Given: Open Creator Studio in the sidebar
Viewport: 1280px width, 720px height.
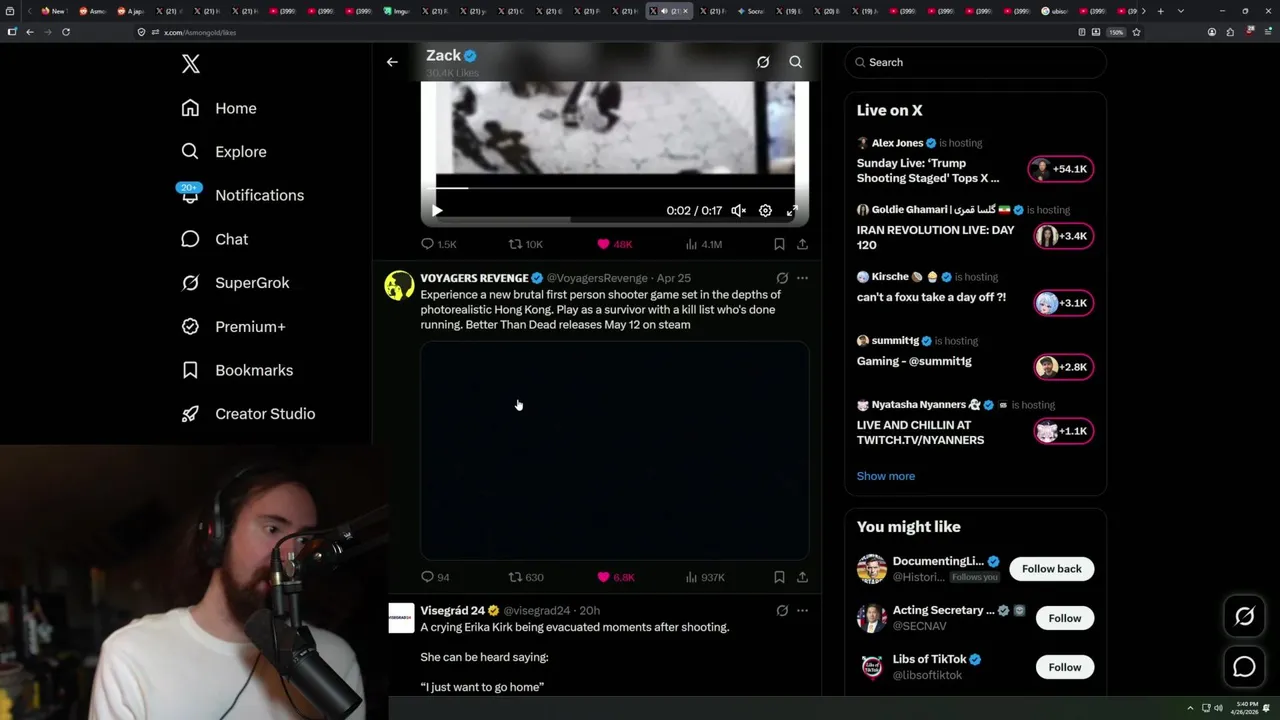Looking at the screenshot, I should (248, 414).
